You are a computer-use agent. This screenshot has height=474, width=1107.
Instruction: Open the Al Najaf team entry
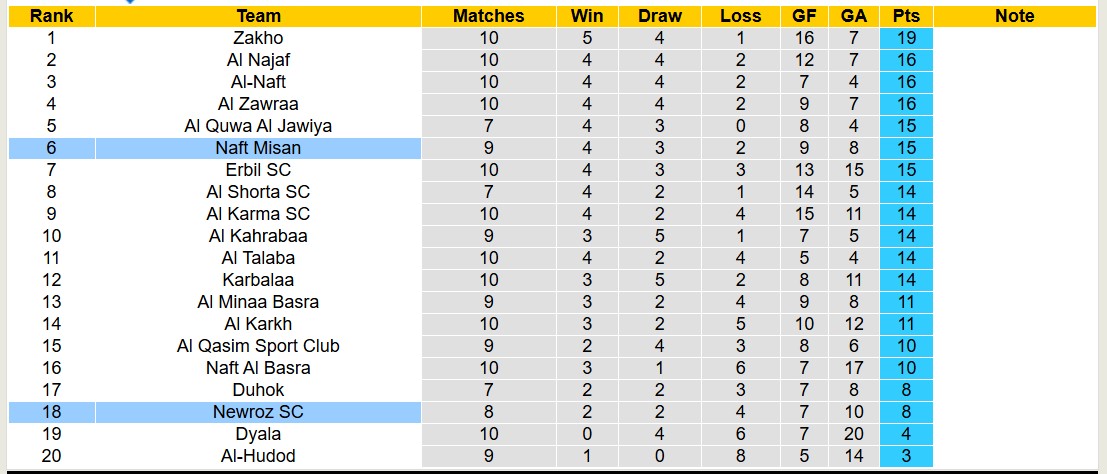coord(258,60)
